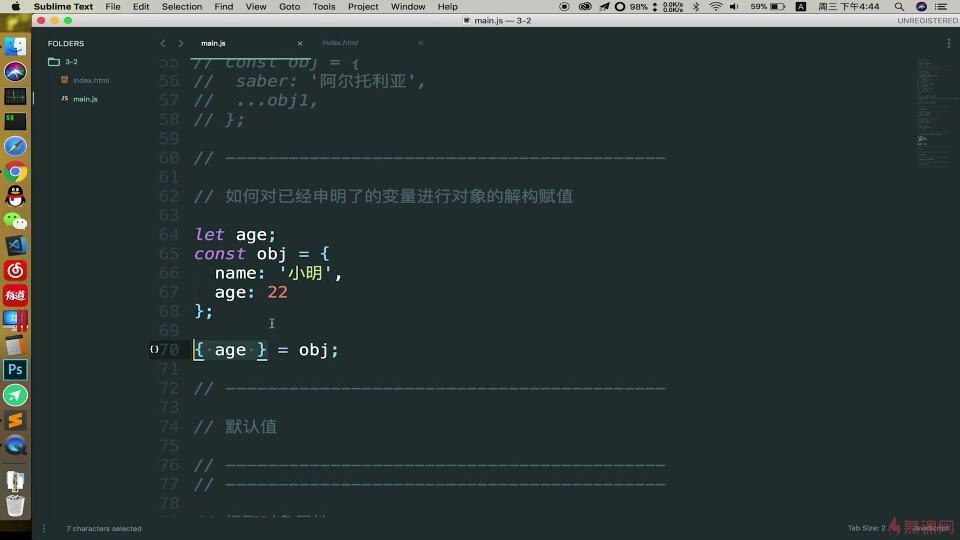Viewport: 960px width, 540px height.
Task: Open Activity Monitor in the dock
Action: coord(15,96)
